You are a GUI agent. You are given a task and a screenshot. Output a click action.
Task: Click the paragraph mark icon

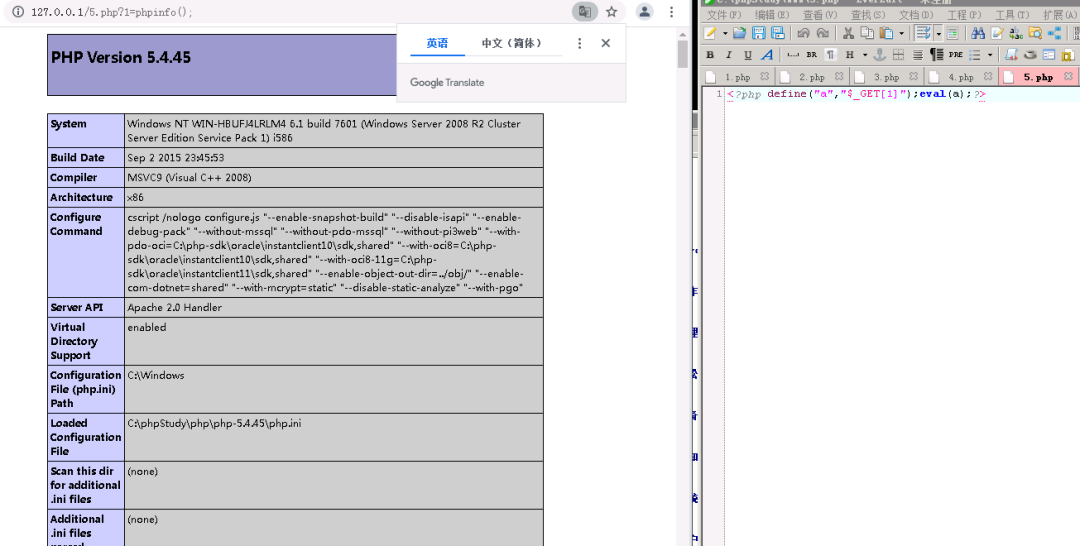tap(831, 55)
